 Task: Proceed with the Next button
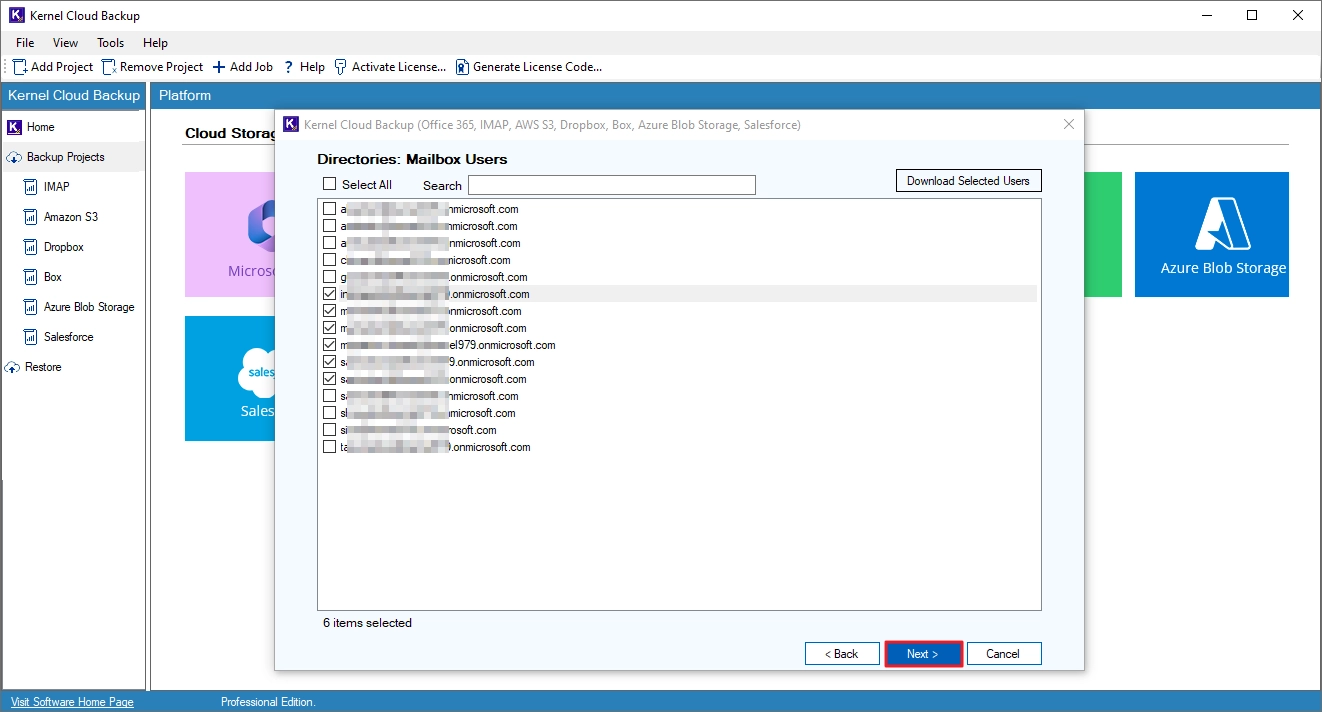pos(923,654)
